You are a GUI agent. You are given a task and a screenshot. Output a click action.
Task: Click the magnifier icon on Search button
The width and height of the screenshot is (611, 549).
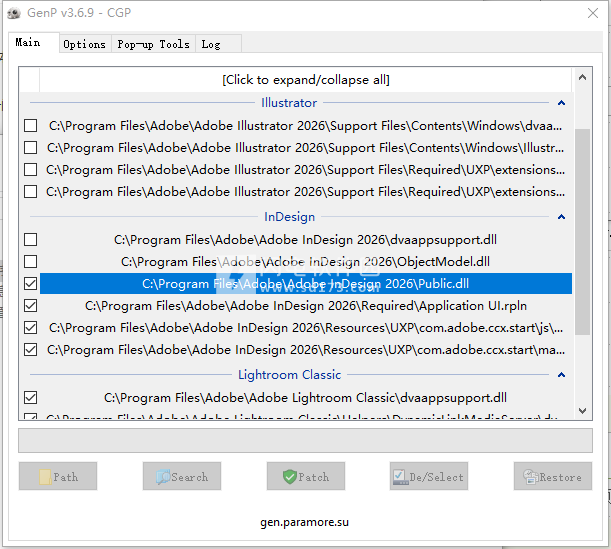pos(162,477)
